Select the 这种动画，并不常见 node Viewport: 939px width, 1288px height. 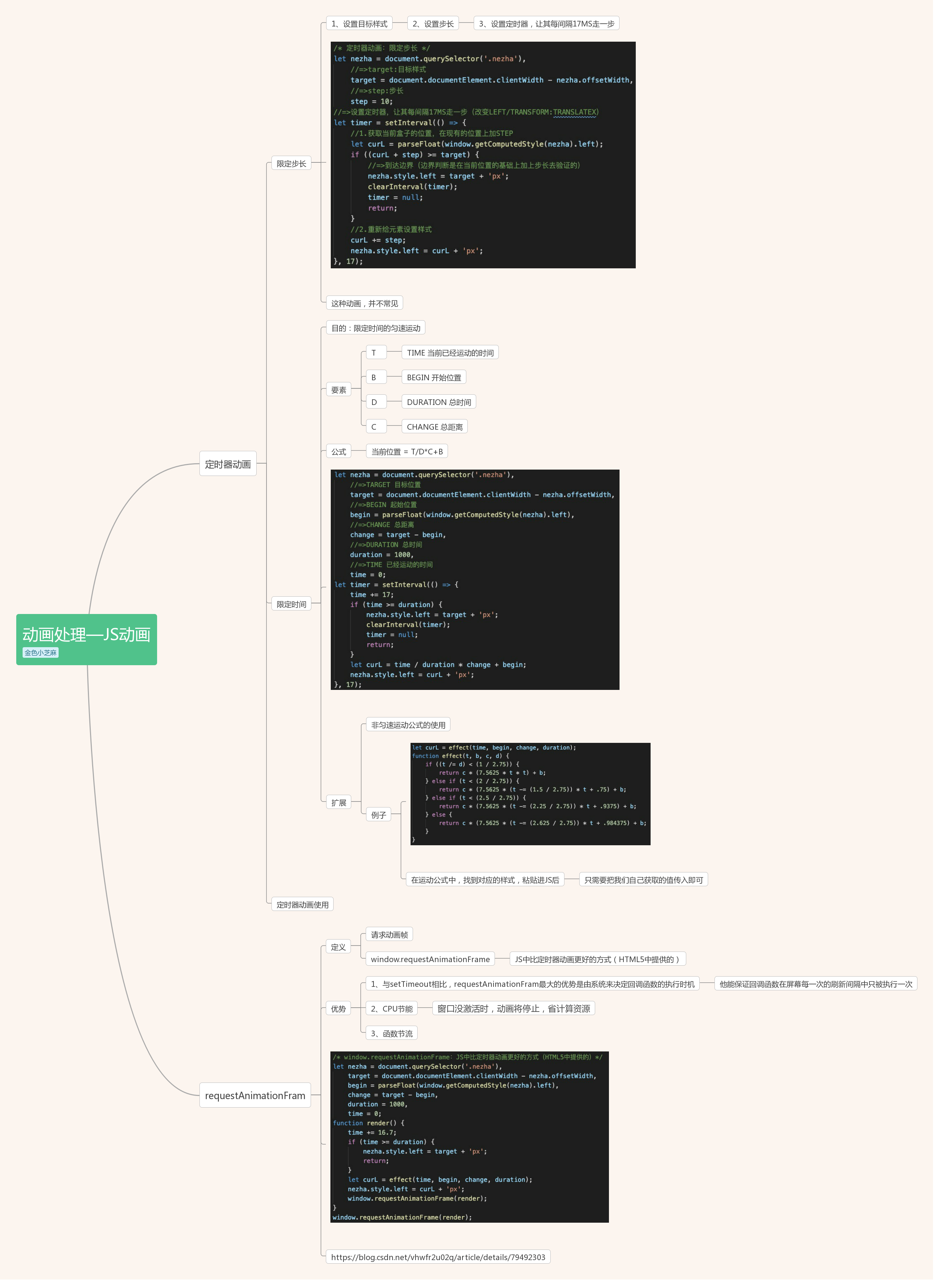coord(364,304)
